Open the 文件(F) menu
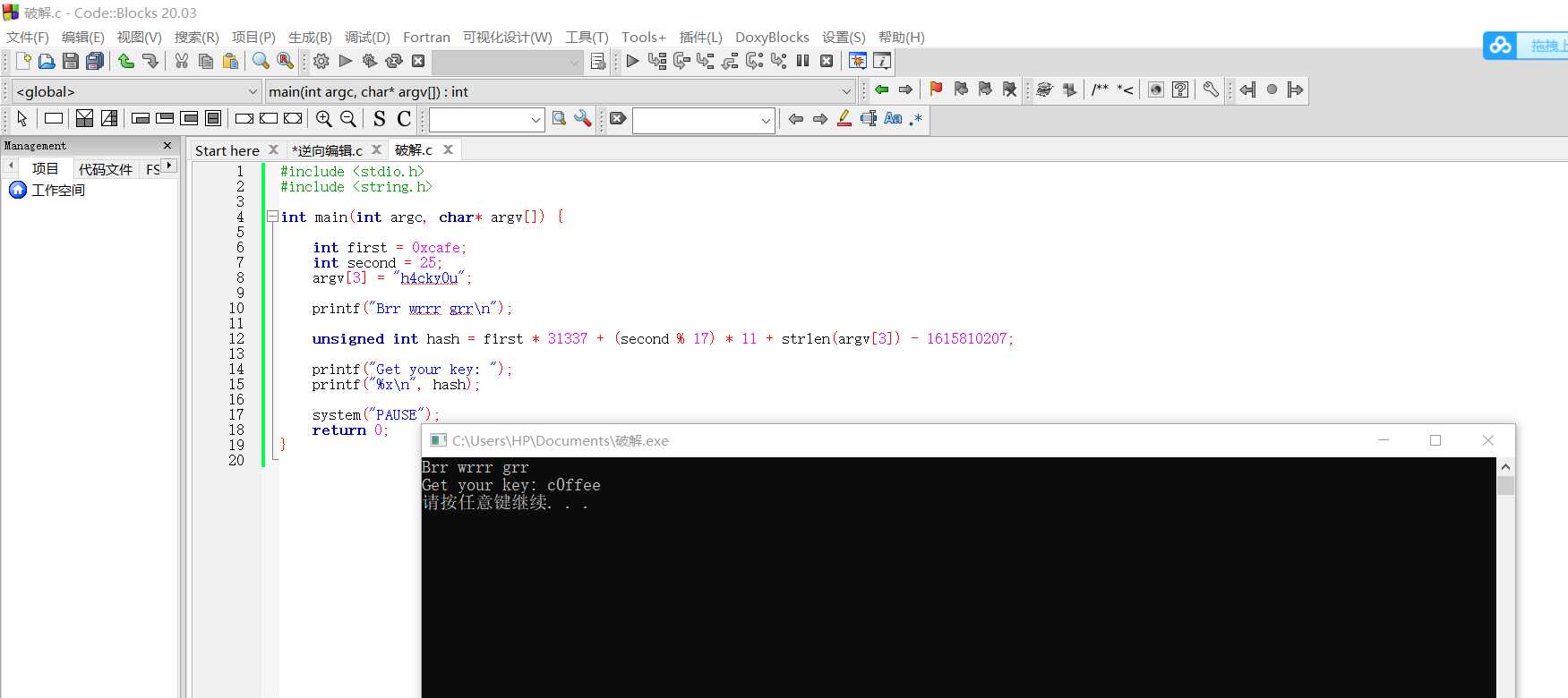Image resolution: width=1568 pixels, height=698 pixels. pyautogui.click(x=28, y=37)
